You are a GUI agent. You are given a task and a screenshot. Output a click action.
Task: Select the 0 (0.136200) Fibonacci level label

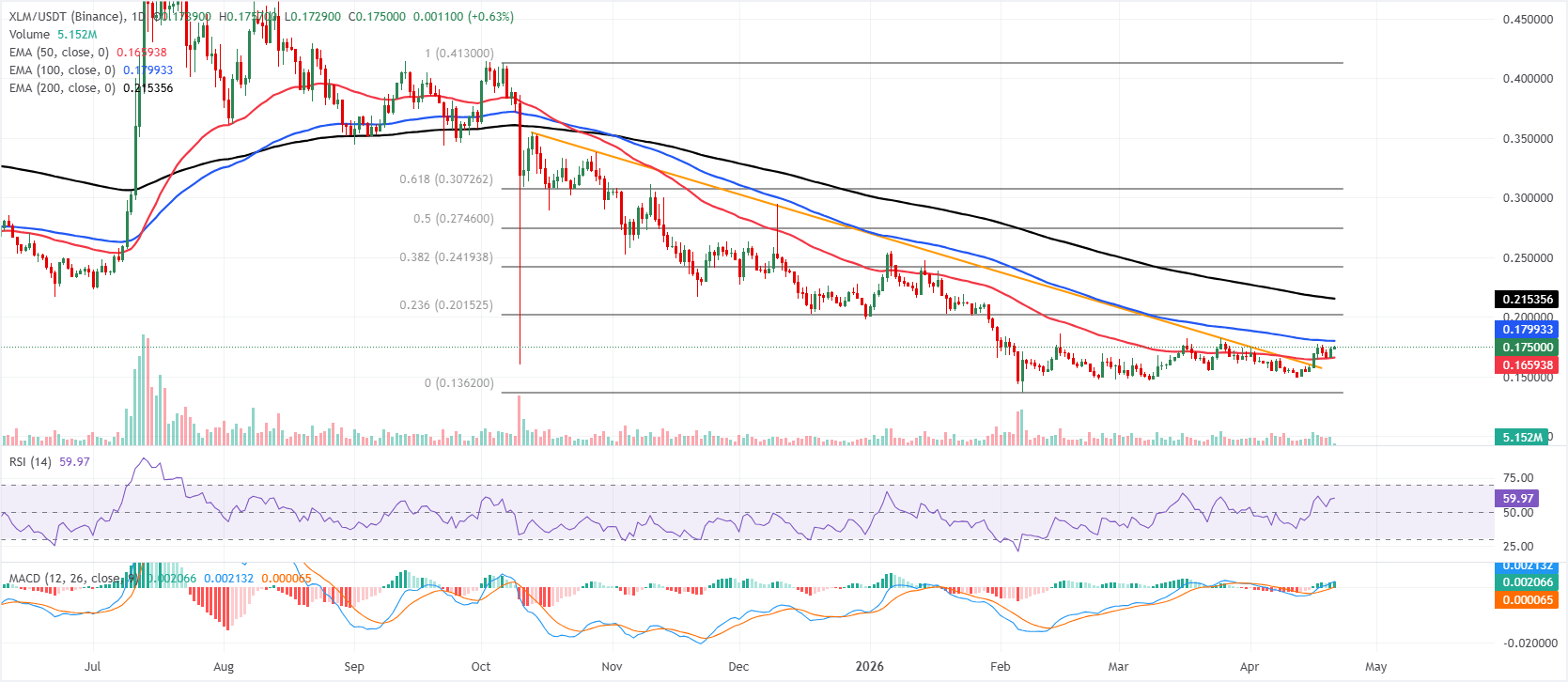pos(458,383)
